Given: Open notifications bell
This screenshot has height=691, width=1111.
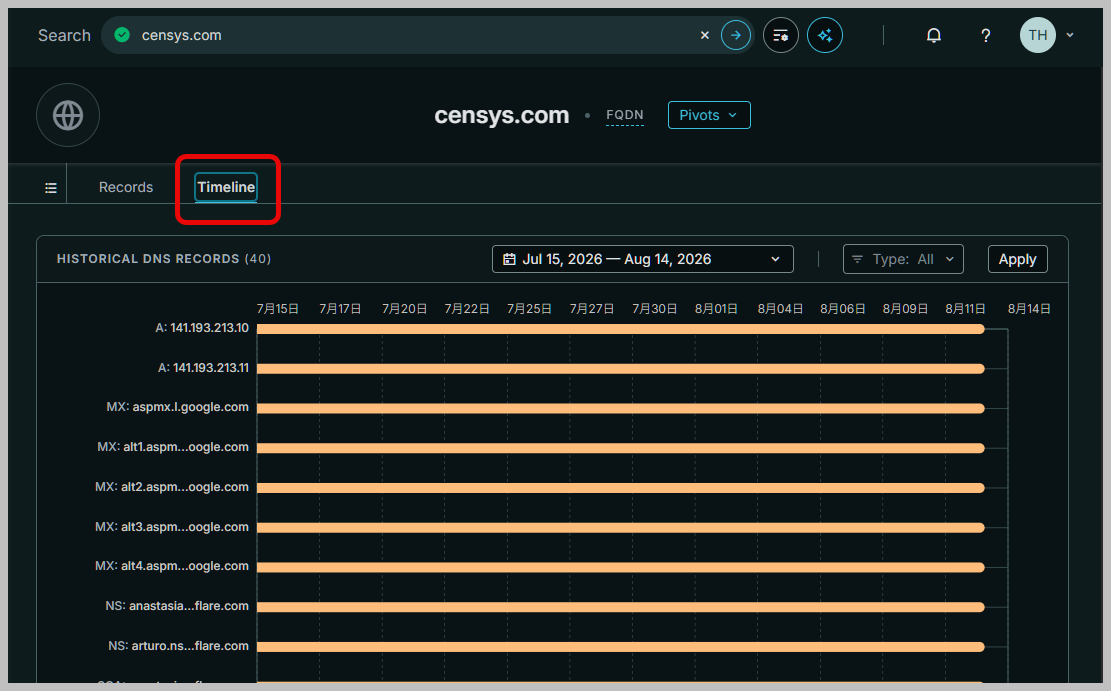Looking at the screenshot, I should [934, 35].
